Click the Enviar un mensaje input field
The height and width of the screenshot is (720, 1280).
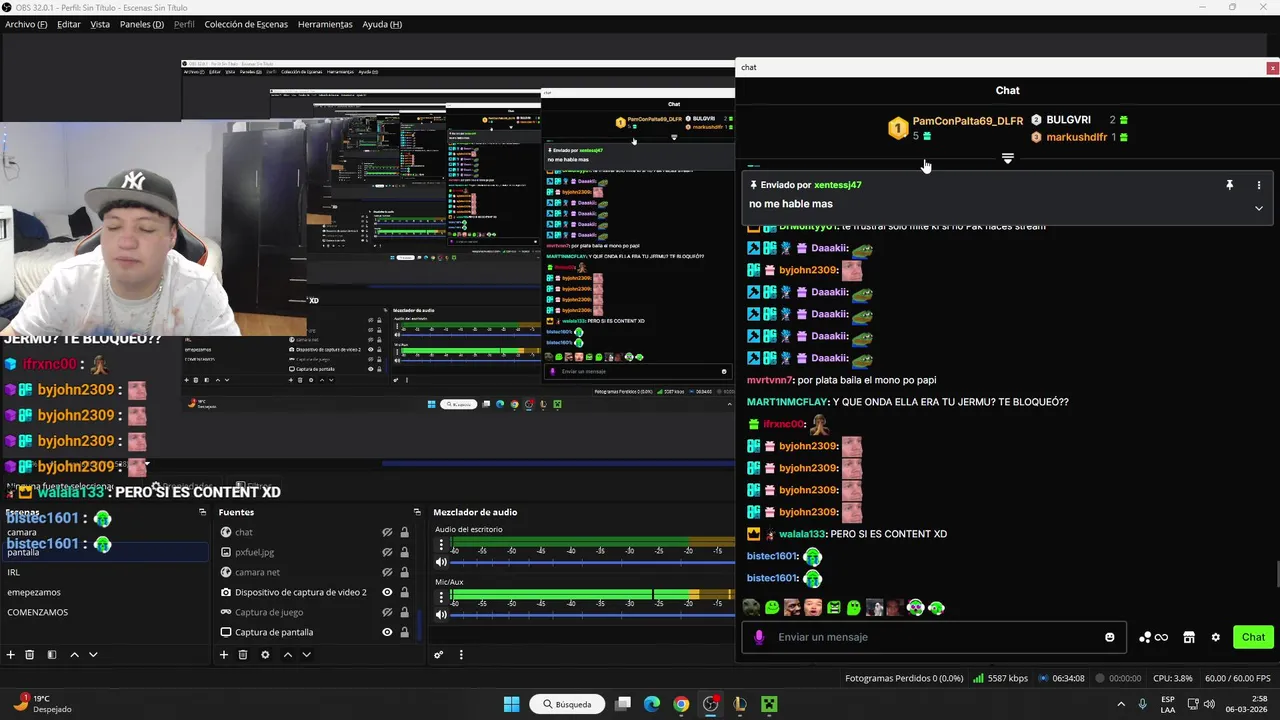935,637
